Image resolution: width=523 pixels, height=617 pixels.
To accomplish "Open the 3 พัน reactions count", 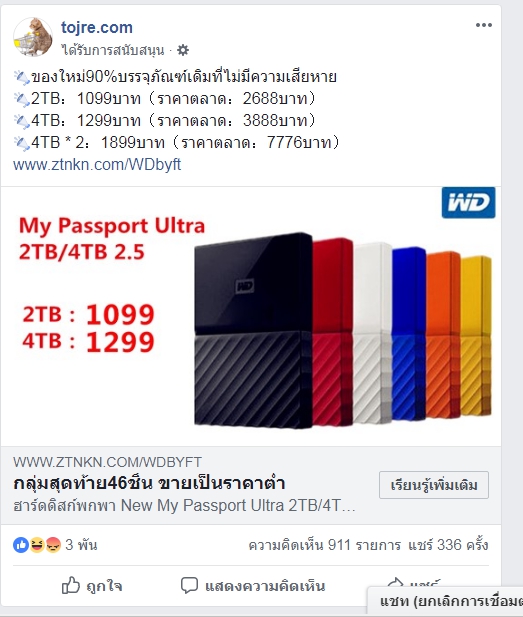I will coord(81,545).
